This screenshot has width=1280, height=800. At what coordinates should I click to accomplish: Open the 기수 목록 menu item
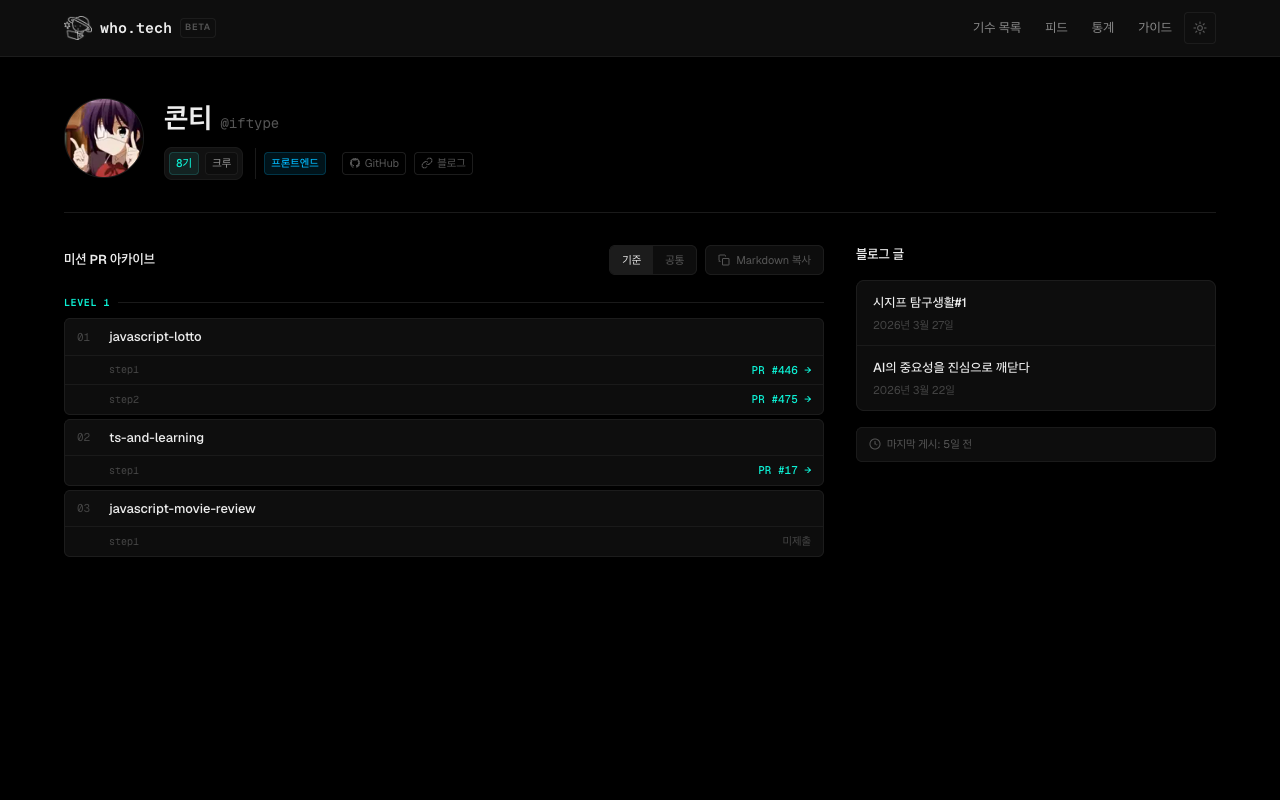coord(996,28)
